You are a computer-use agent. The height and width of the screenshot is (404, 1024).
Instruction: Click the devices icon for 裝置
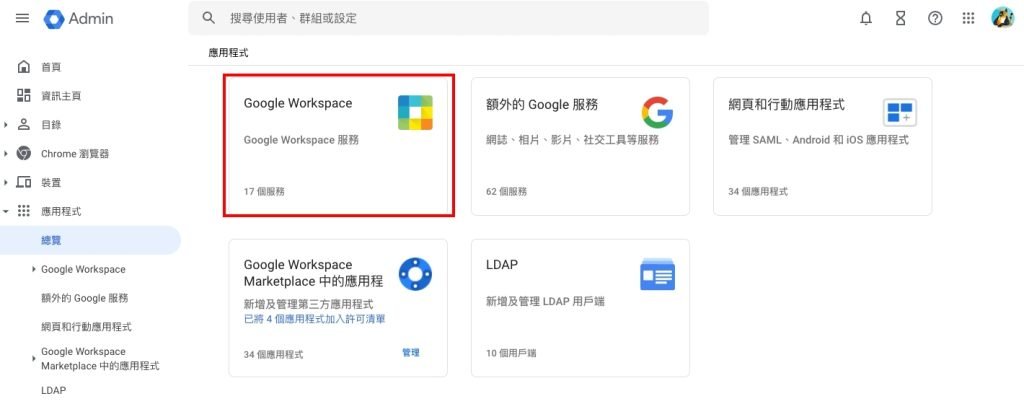pos(24,182)
